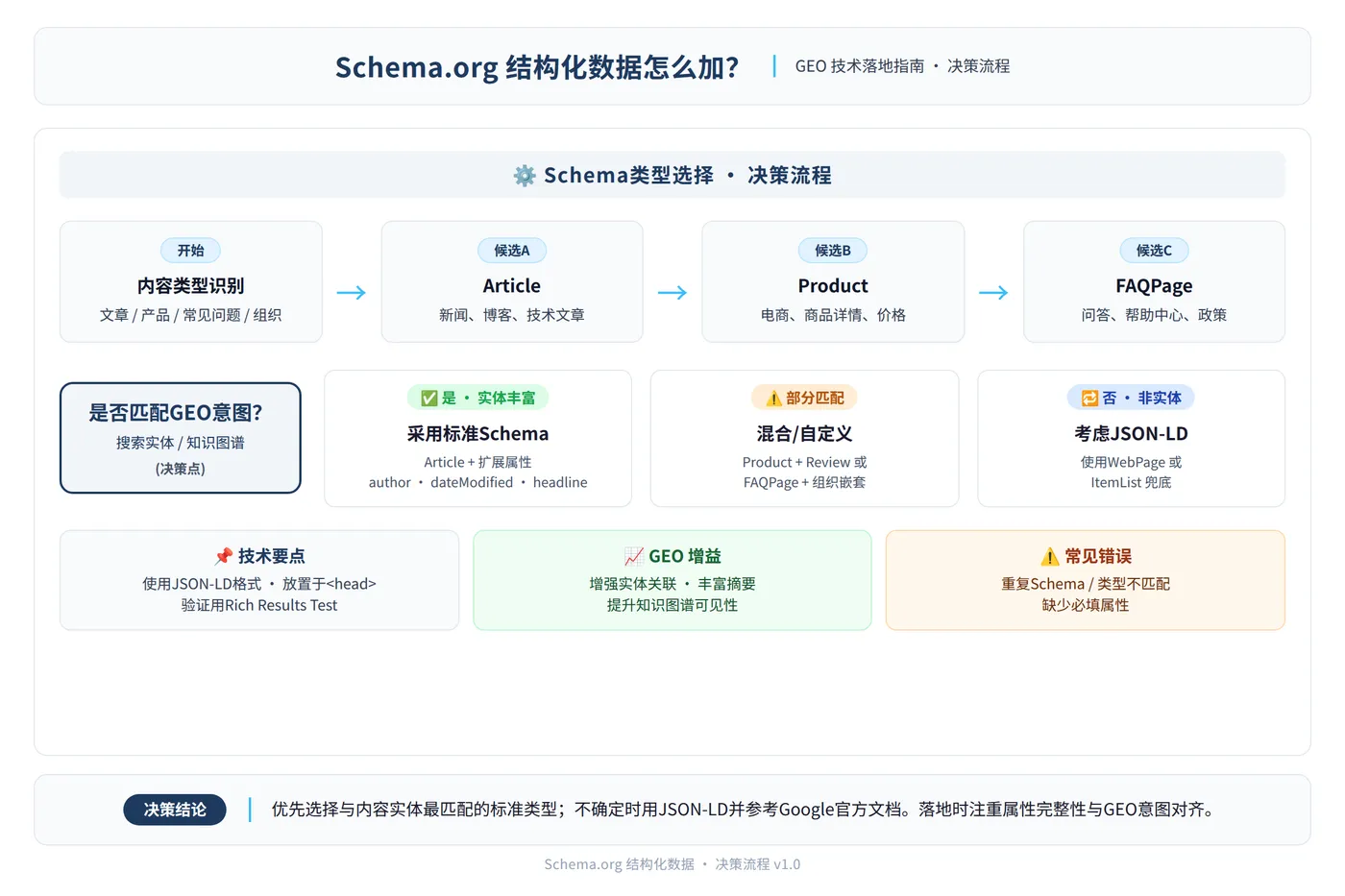The height and width of the screenshot is (896, 1345).
Task: Click the text 新闻、博客、技术文章
Action: (x=512, y=315)
